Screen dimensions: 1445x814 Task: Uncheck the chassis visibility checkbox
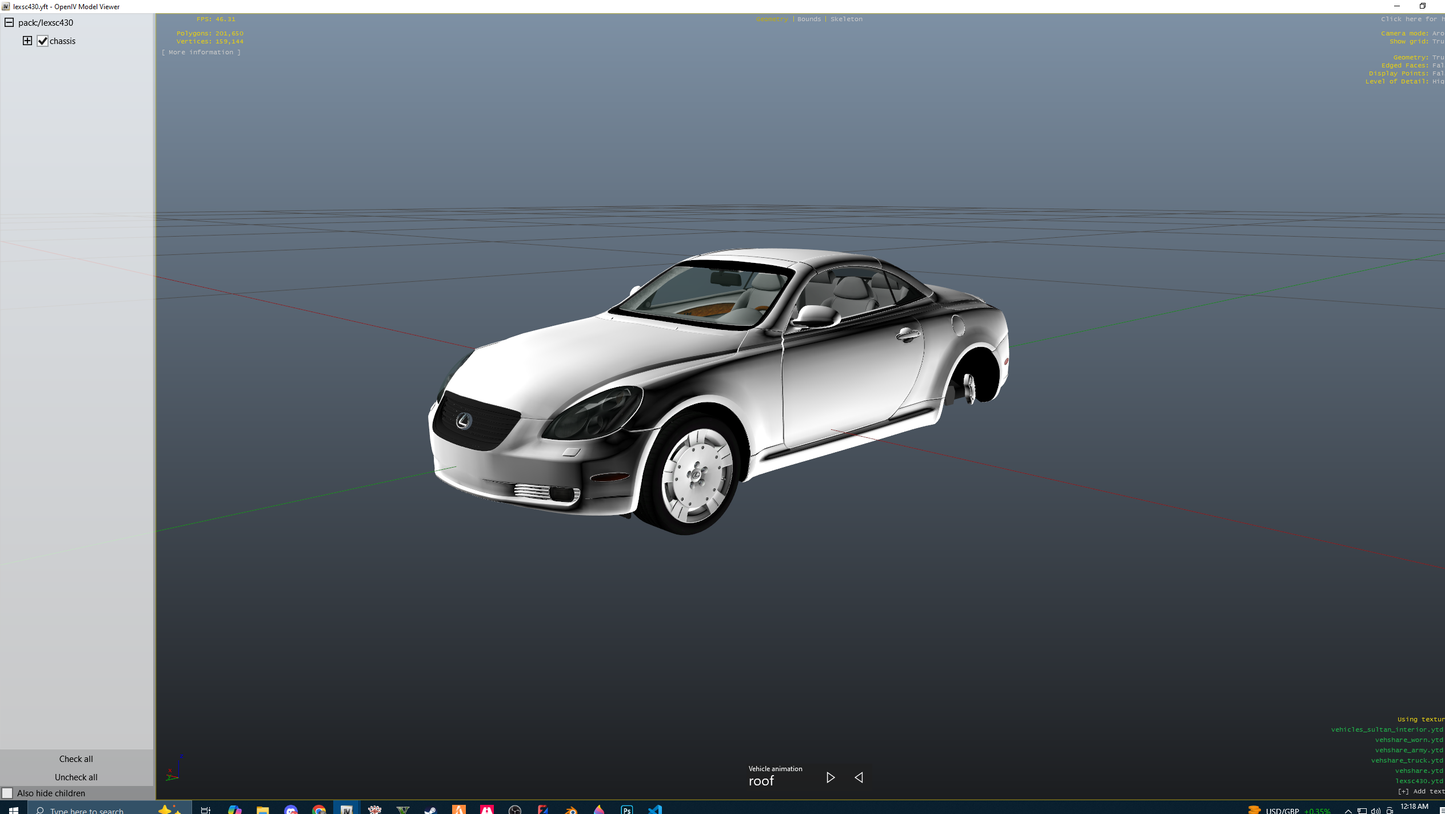pyautogui.click(x=42, y=41)
